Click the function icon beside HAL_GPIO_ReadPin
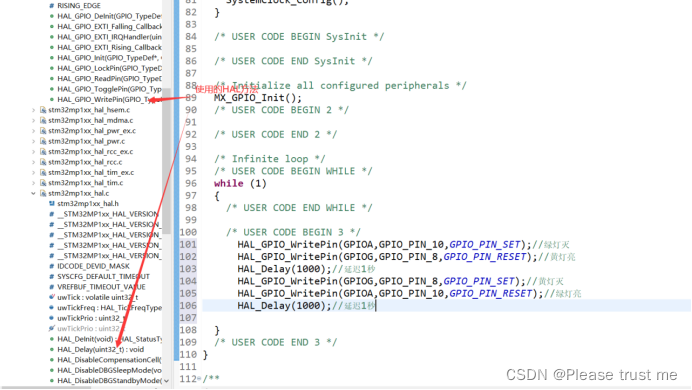692x390 pixels. pos(52,79)
